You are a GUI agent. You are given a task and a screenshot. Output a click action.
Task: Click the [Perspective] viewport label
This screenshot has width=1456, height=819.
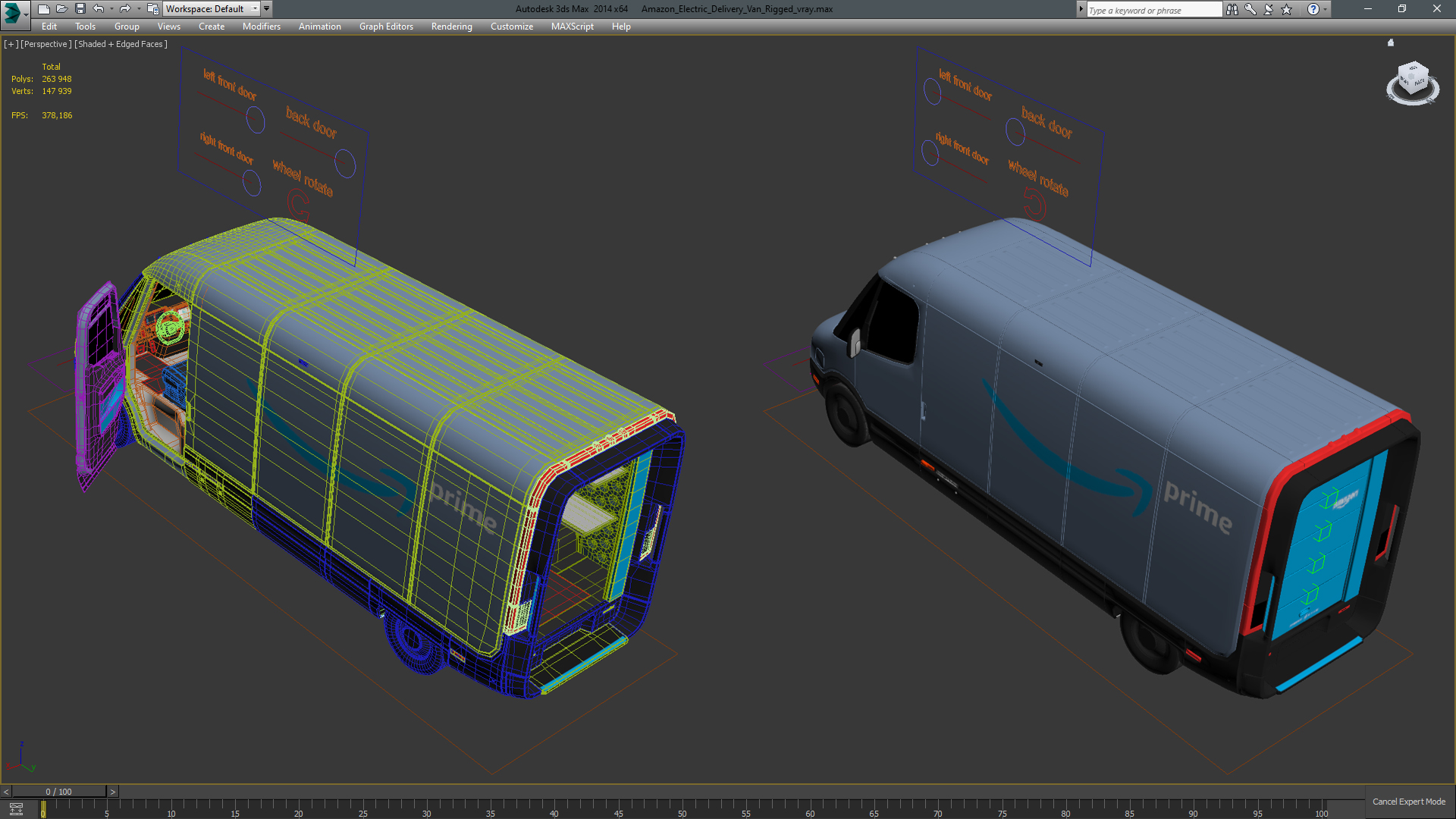coord(46,44)
